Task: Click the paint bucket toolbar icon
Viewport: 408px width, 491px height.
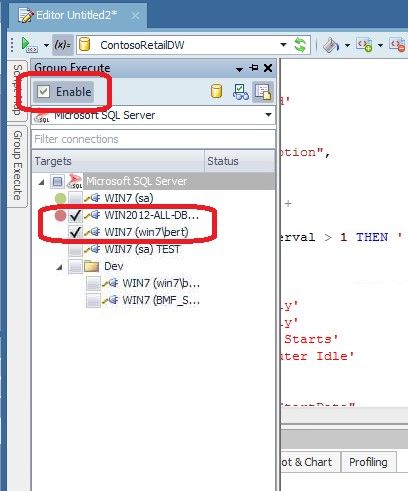Action: point(331,45)
